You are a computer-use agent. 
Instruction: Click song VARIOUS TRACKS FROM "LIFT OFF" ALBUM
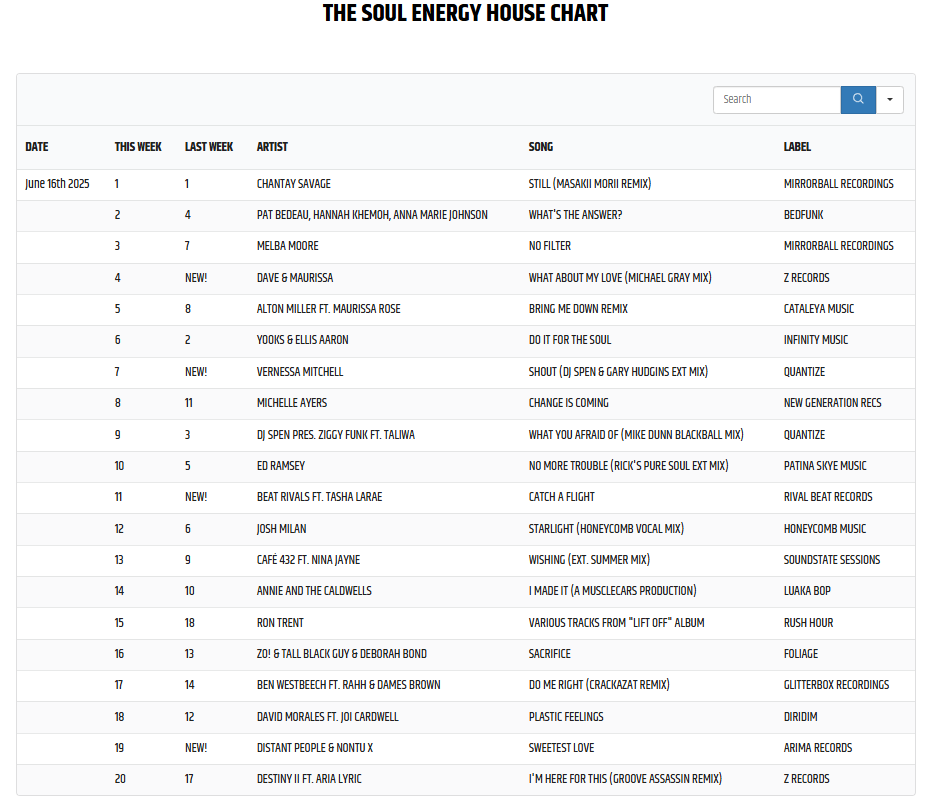[616, 623]
